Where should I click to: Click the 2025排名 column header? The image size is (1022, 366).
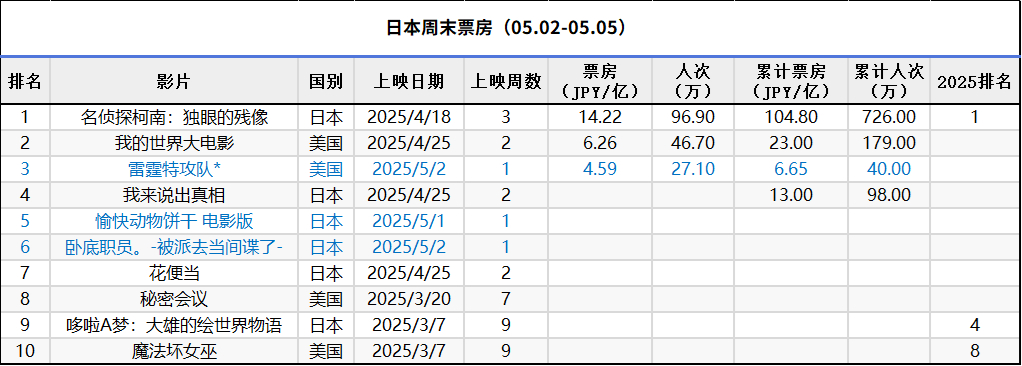pyautogui.click(x=974, y=81)
